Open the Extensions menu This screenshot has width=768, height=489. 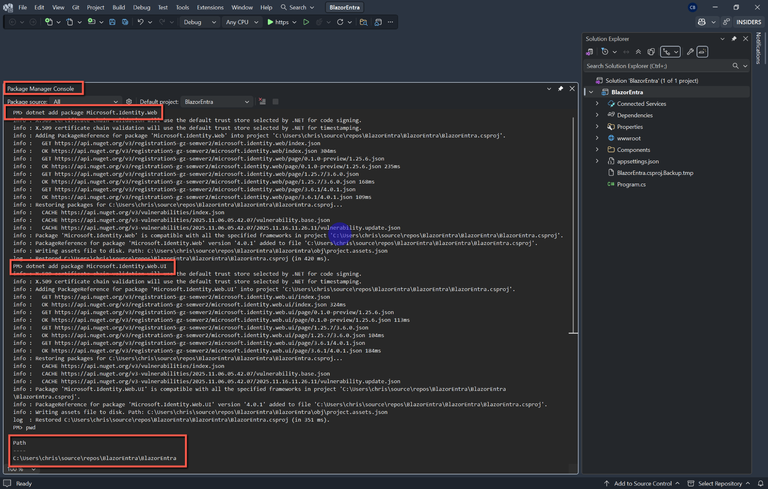(210, 7)
